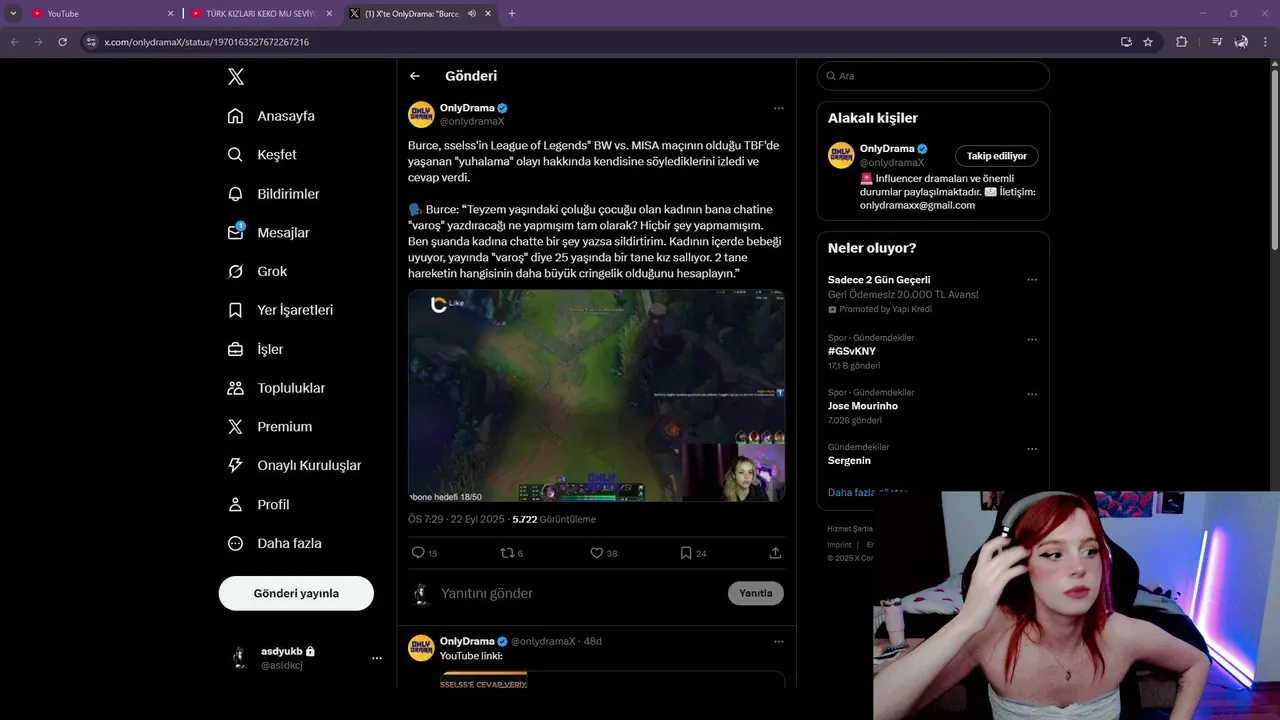Click Yanıtını gönder reply field
The width and height of the screenshot is (1280, 720).
[580, 593]
